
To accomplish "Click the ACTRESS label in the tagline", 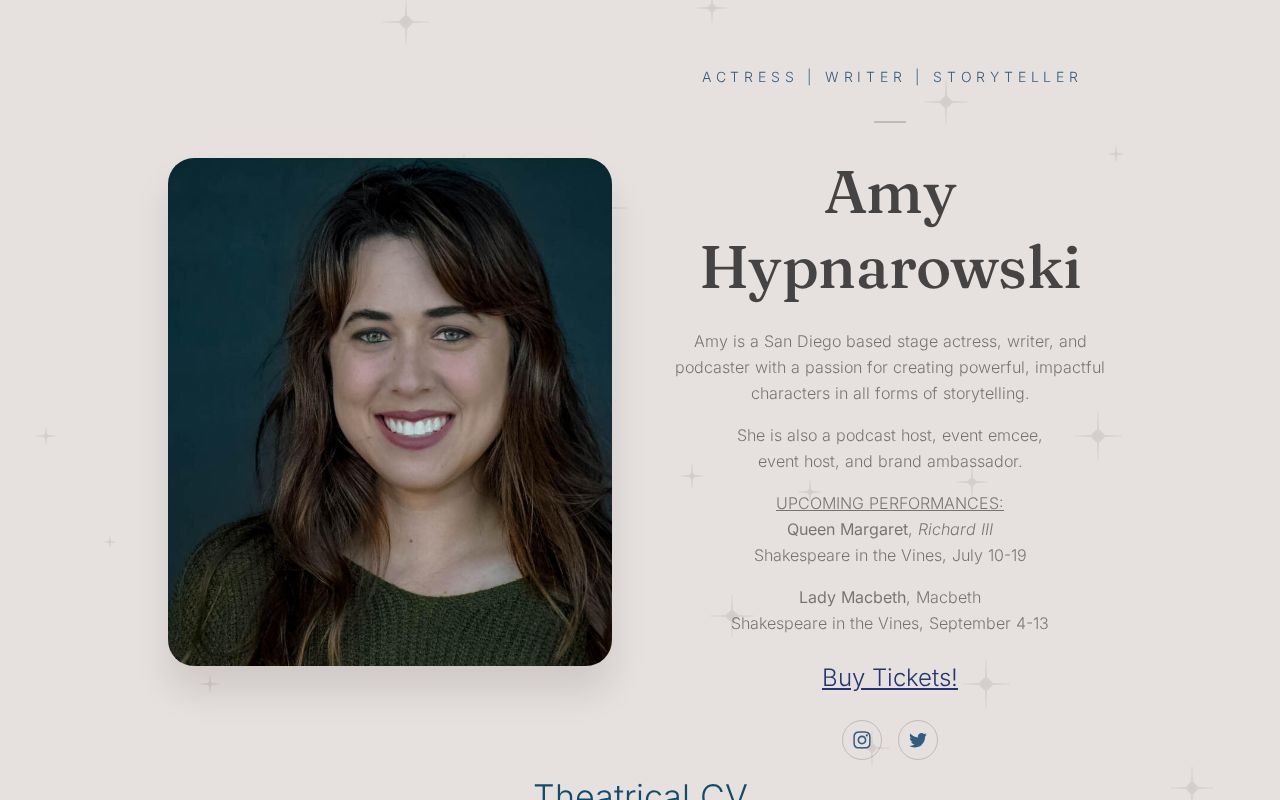I will pos(749,77).
